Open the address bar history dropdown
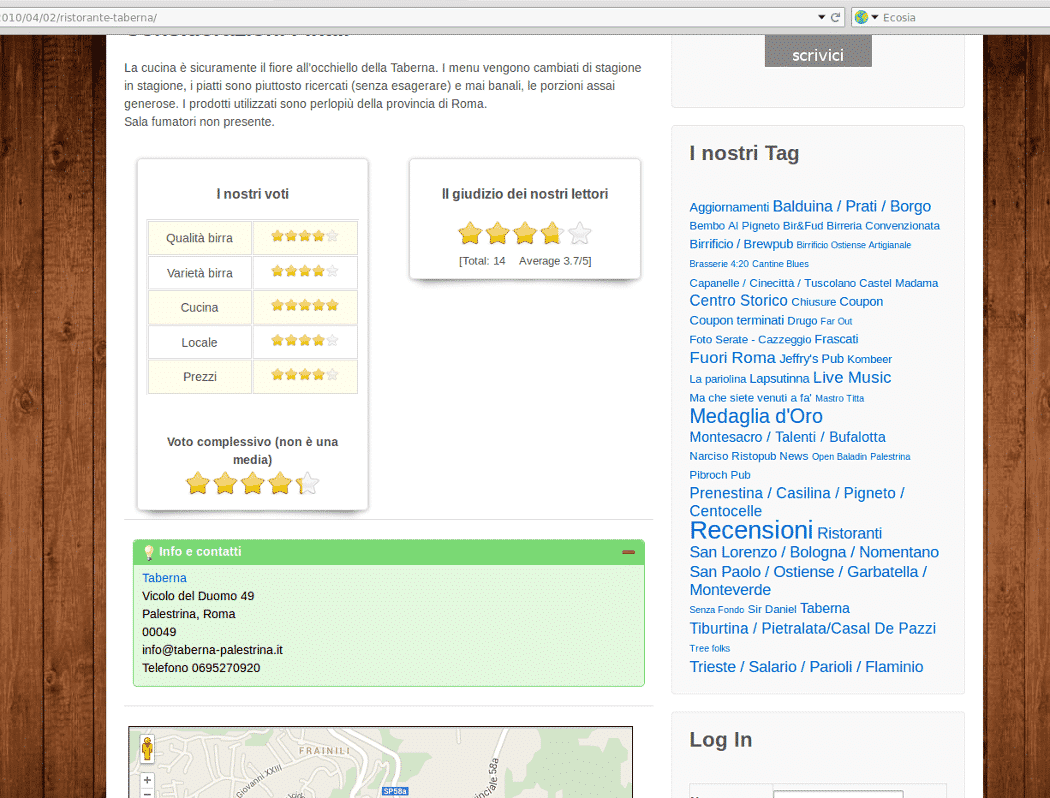1050x798 pixels. coord(822,17)
